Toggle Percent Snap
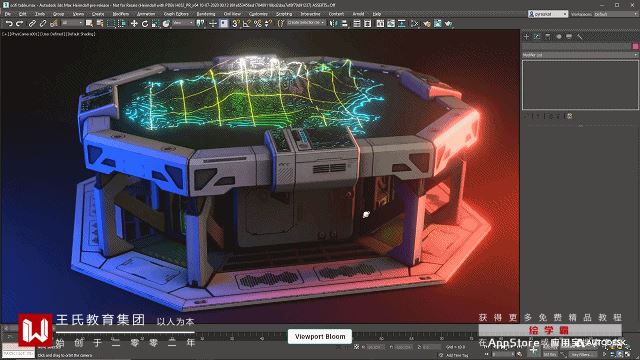 (x=258, y=24)
